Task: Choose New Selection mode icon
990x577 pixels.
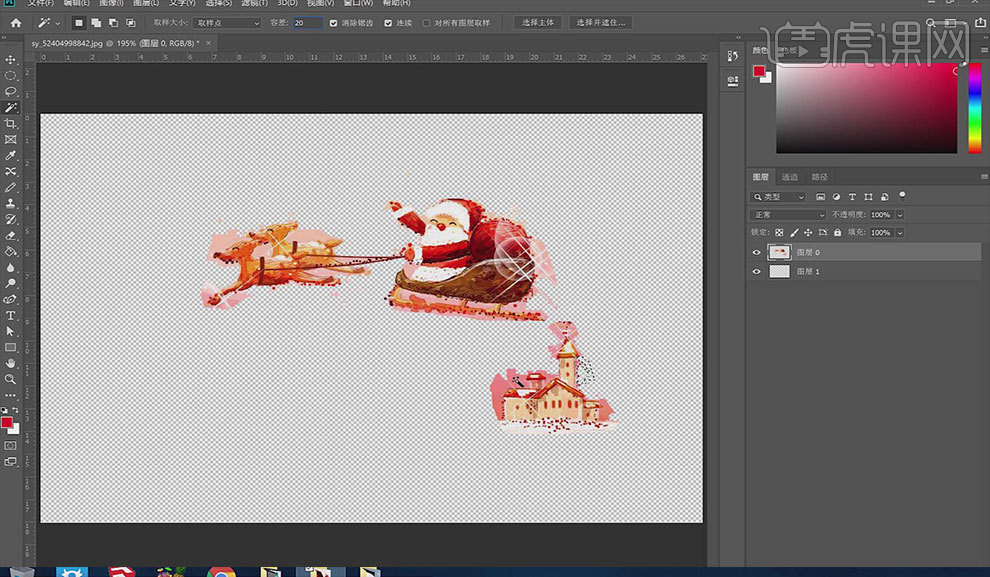Action: pos(78,23)
